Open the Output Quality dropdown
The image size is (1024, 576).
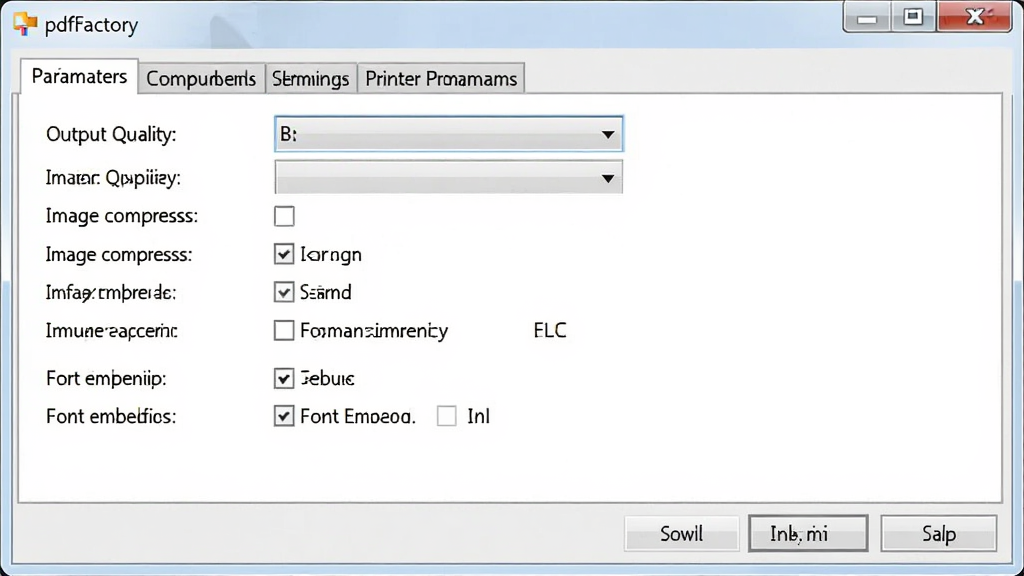point(449,134)
